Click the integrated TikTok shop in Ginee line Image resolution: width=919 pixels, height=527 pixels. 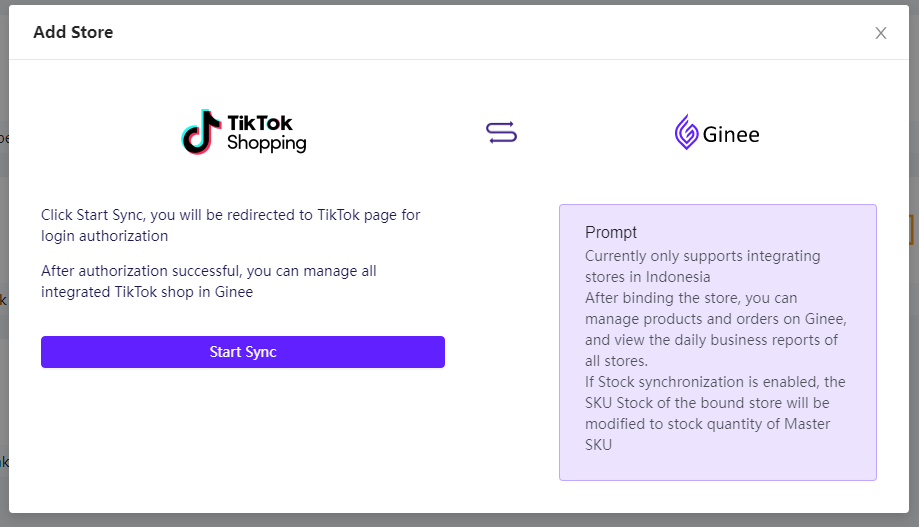click(x=147, y=292)
